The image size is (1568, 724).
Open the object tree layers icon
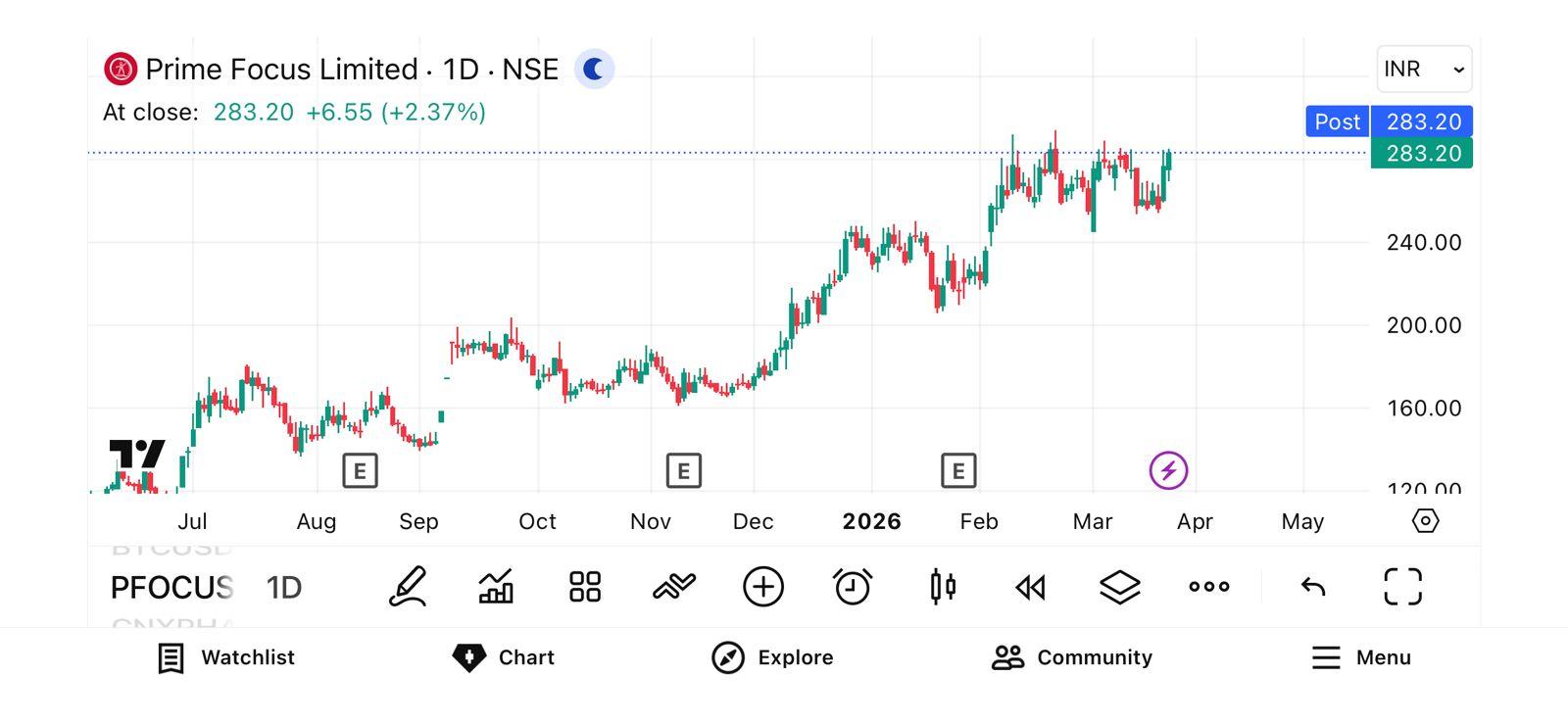(1119, 587)
